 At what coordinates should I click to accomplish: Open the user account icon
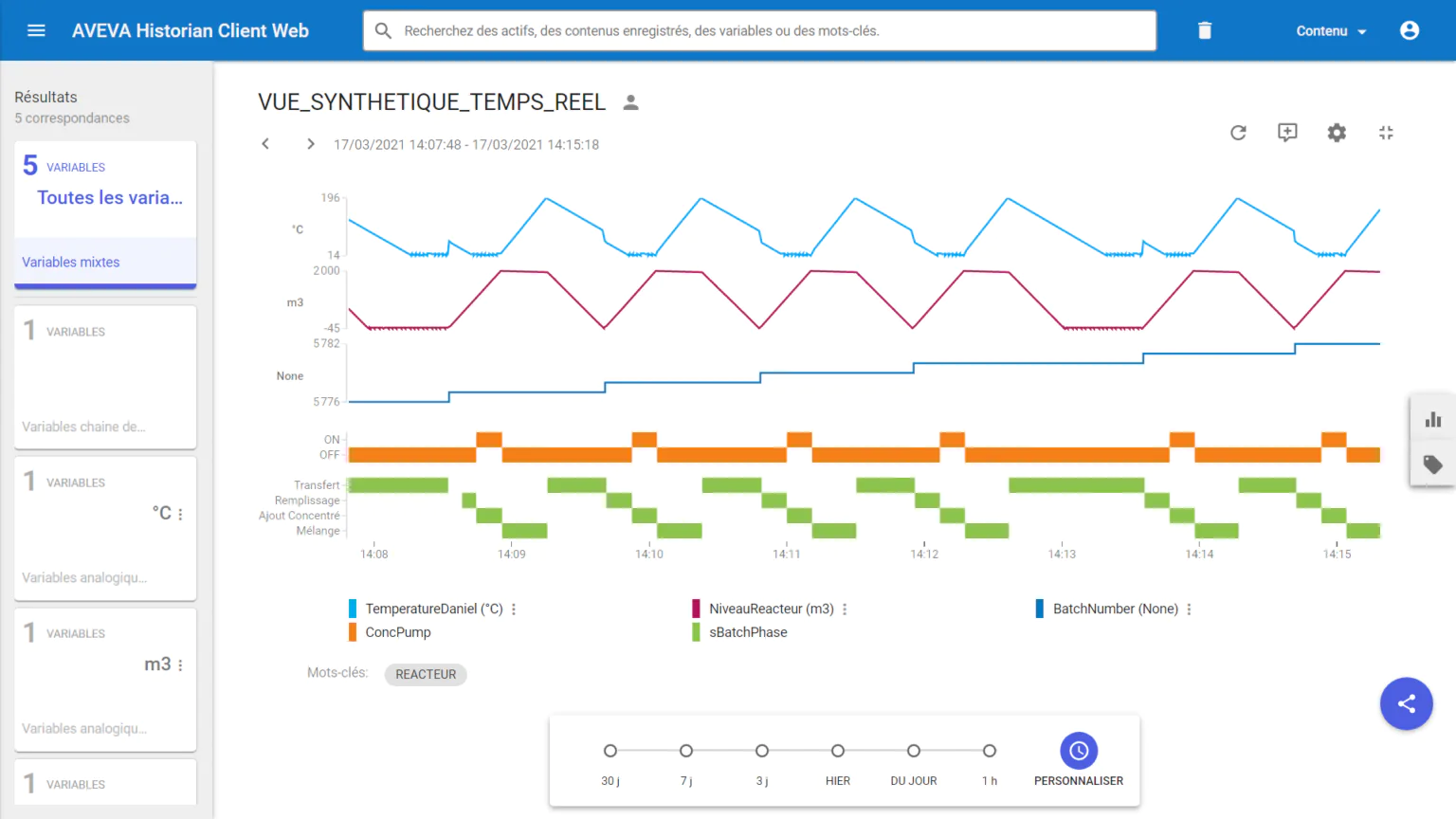[1410, 30]
